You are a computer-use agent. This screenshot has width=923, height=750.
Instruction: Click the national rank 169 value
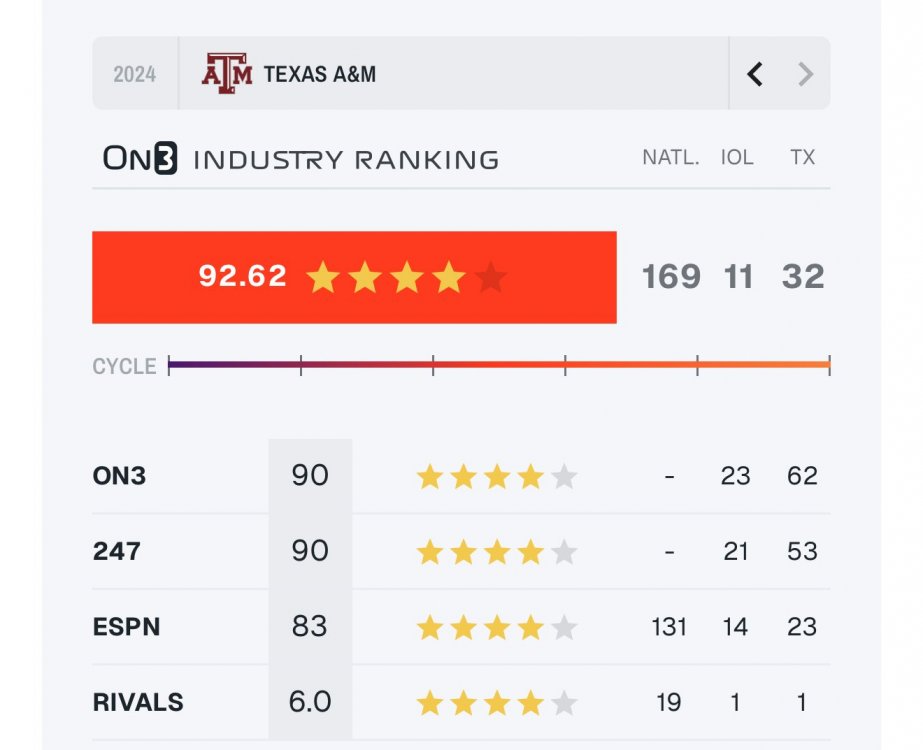(671, 277)
